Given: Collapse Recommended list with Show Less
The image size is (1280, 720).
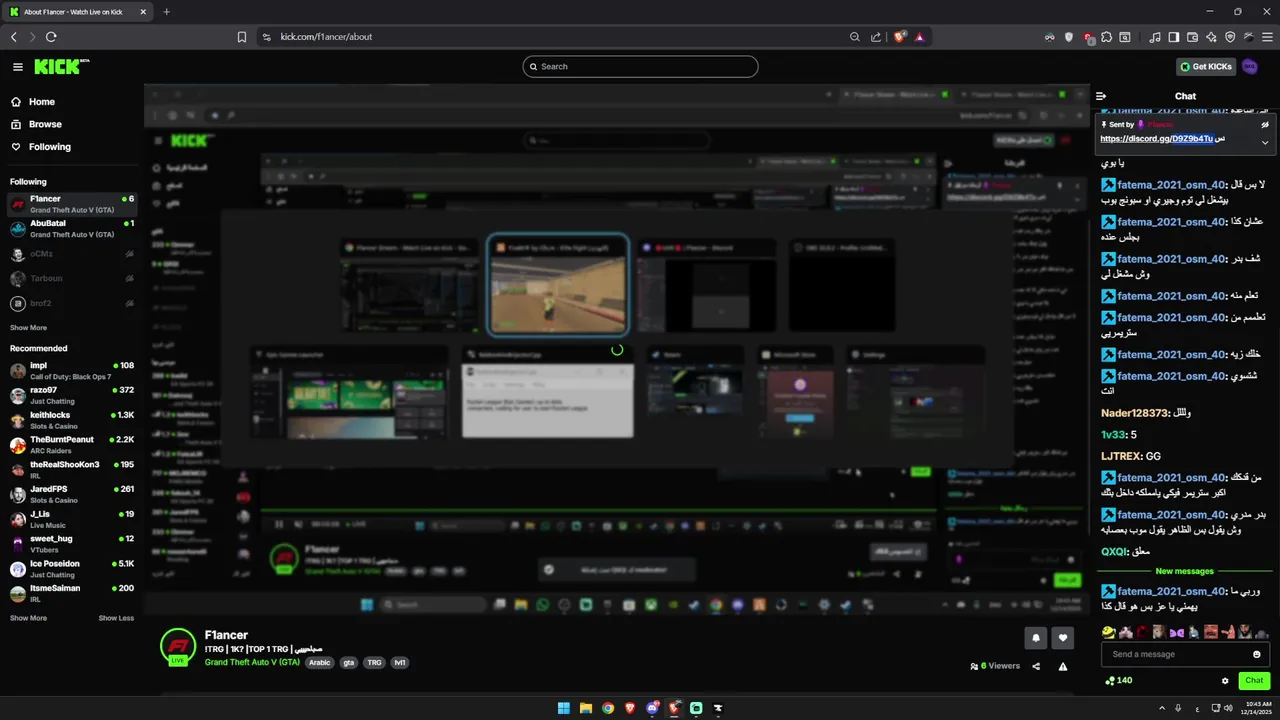Looking at the screenshot, I should click(x=116, y=618).
